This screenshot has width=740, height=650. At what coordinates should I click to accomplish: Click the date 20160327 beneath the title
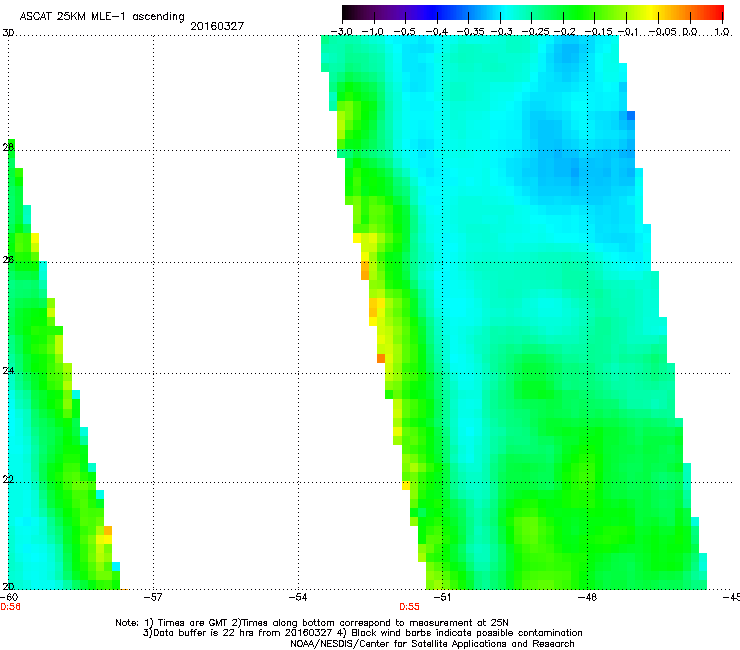pos(217,26)
